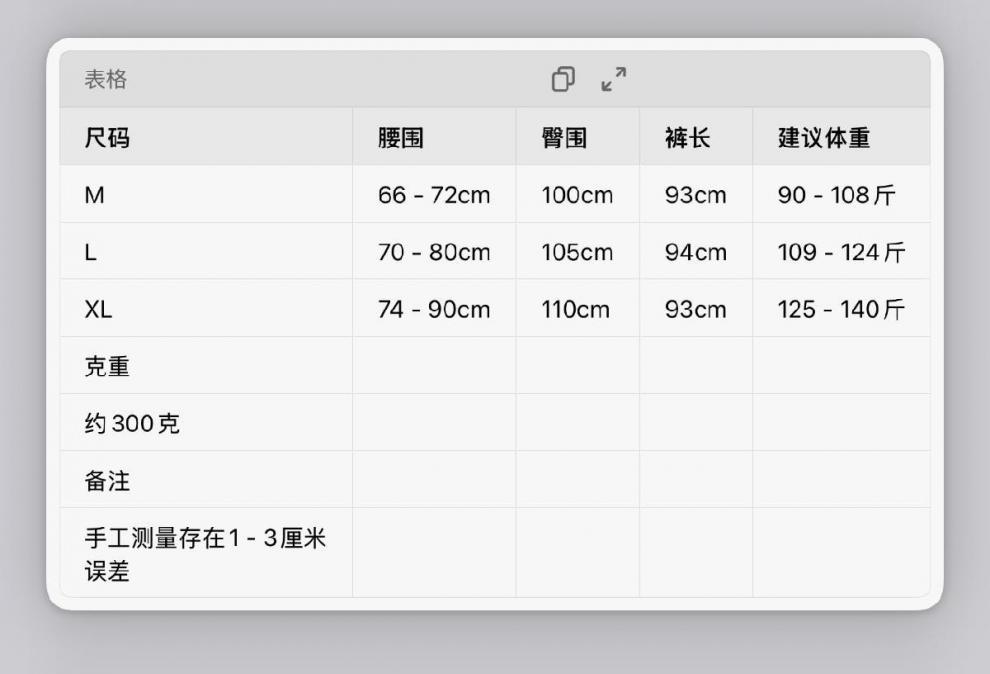Click the 表格 title label
The height and width of the screenshot is (674, 990).
(105, 80)
